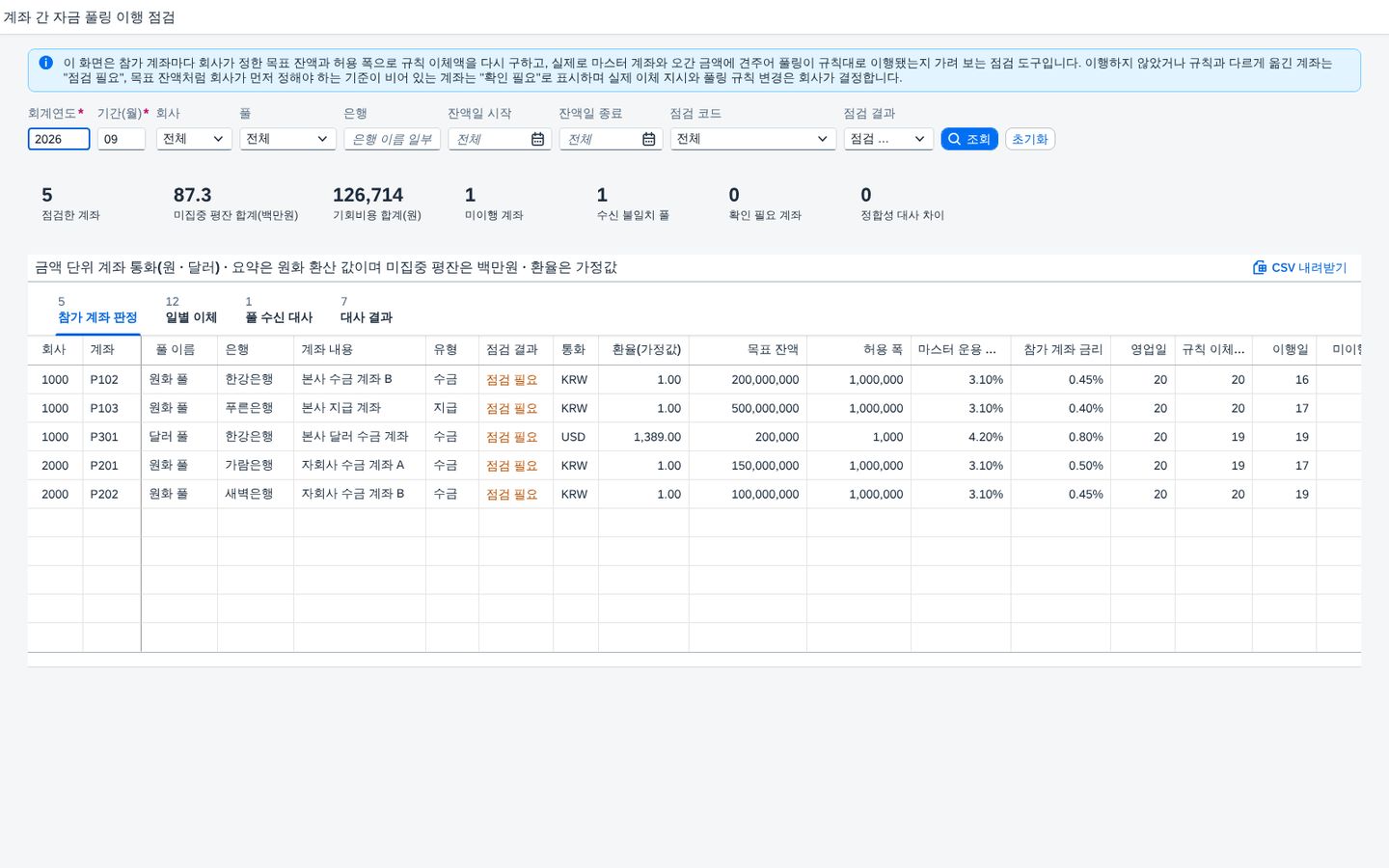Click the 참가 계좌 금리 column header

click(x=1061, y=349)
